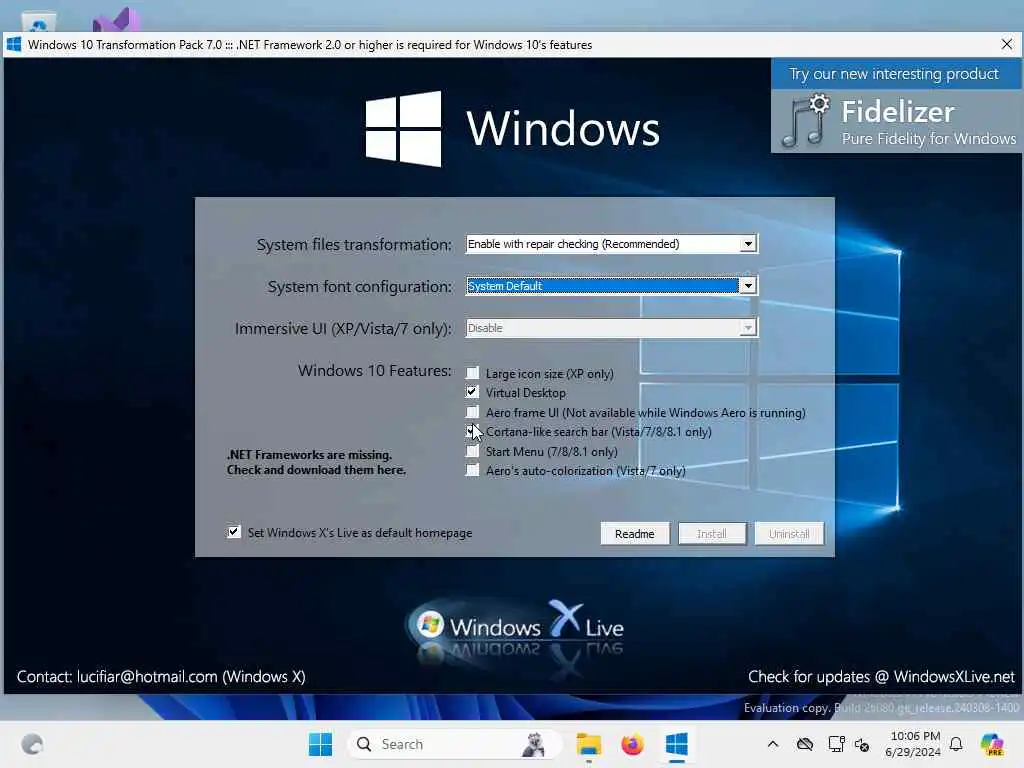
Task: Click the installer title bar Windows icon
Action: pos(14,44)
